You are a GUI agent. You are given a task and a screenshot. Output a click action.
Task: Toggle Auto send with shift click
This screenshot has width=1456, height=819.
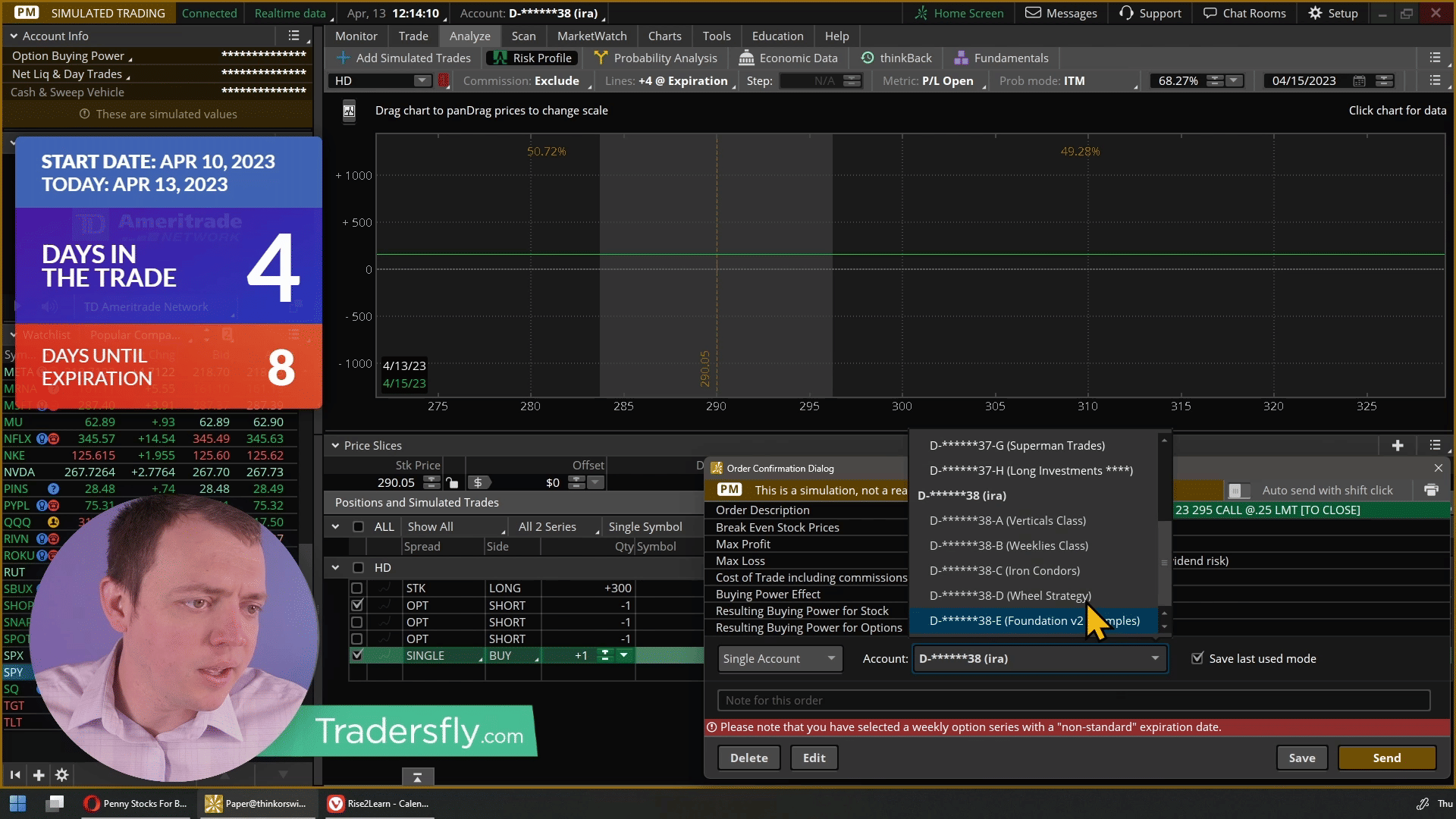(1239, 491)
